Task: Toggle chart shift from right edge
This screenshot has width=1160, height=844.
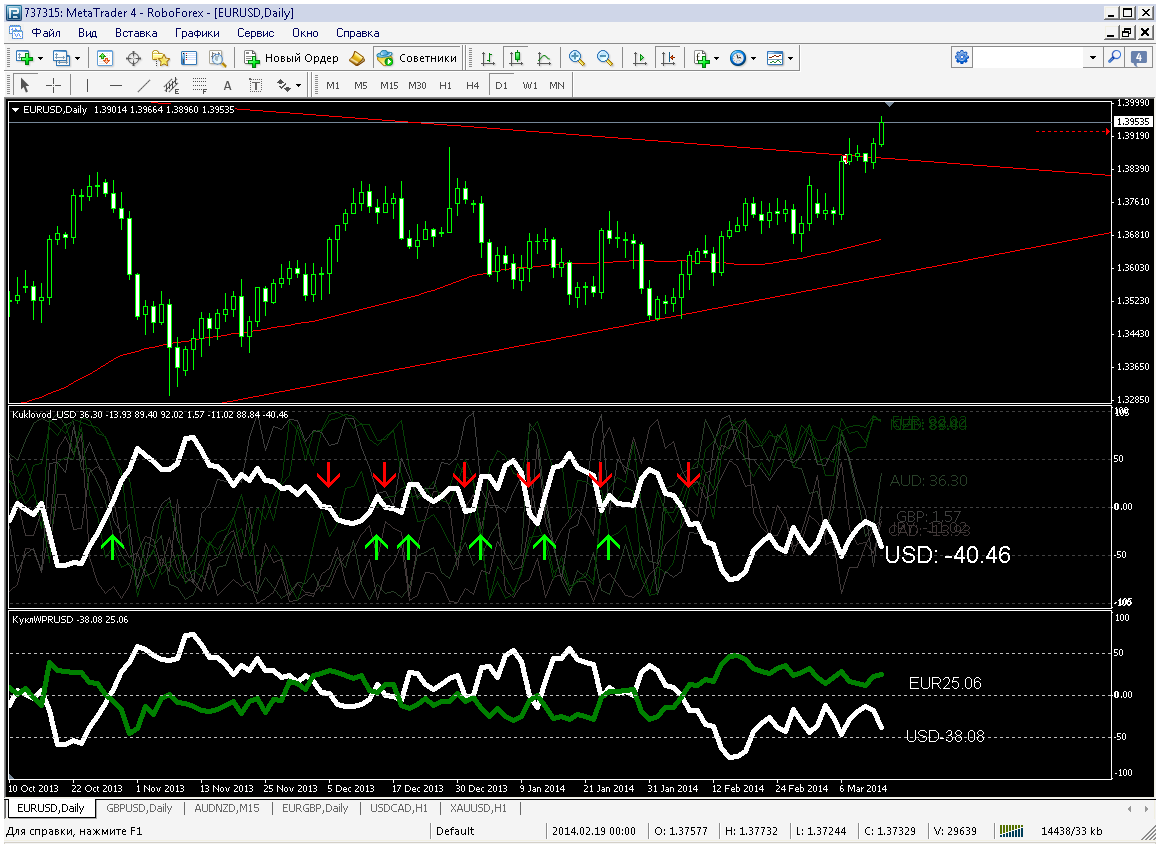Action: tap(668, 58)
